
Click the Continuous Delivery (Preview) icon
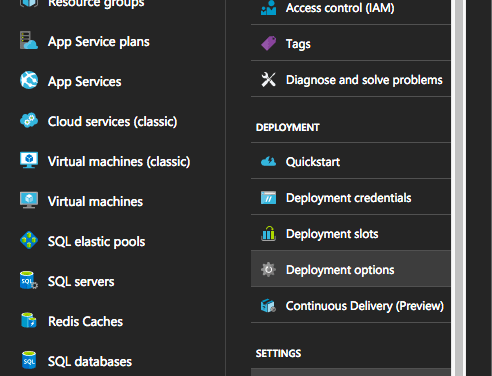click(x=268, y=305)
